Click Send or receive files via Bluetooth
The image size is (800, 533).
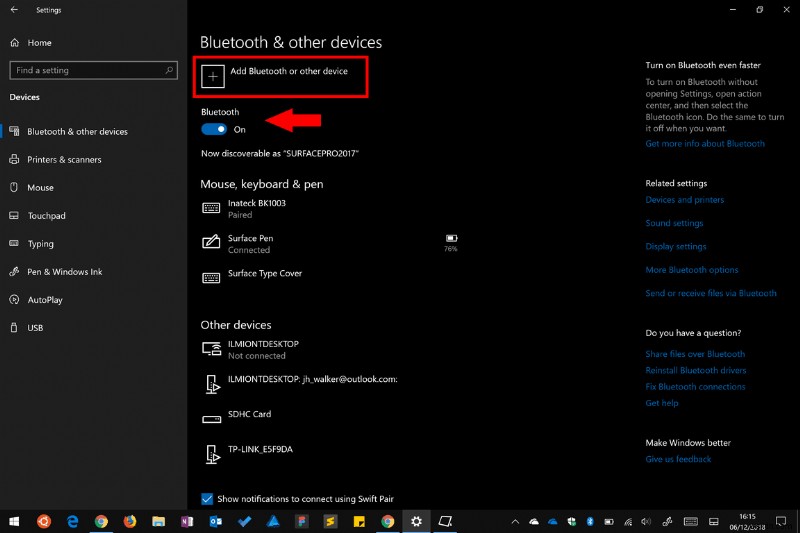coord(710,293)
